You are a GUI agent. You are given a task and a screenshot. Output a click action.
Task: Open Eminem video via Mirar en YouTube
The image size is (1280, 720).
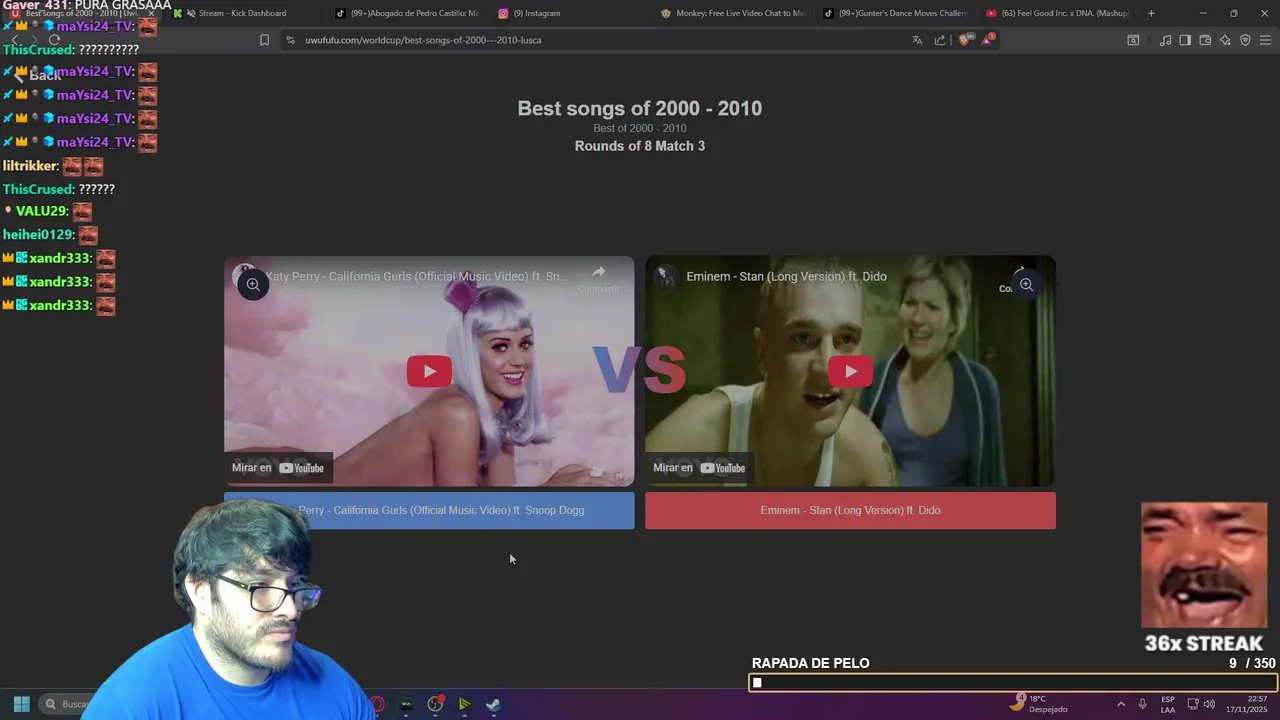[x=699, y=468]
